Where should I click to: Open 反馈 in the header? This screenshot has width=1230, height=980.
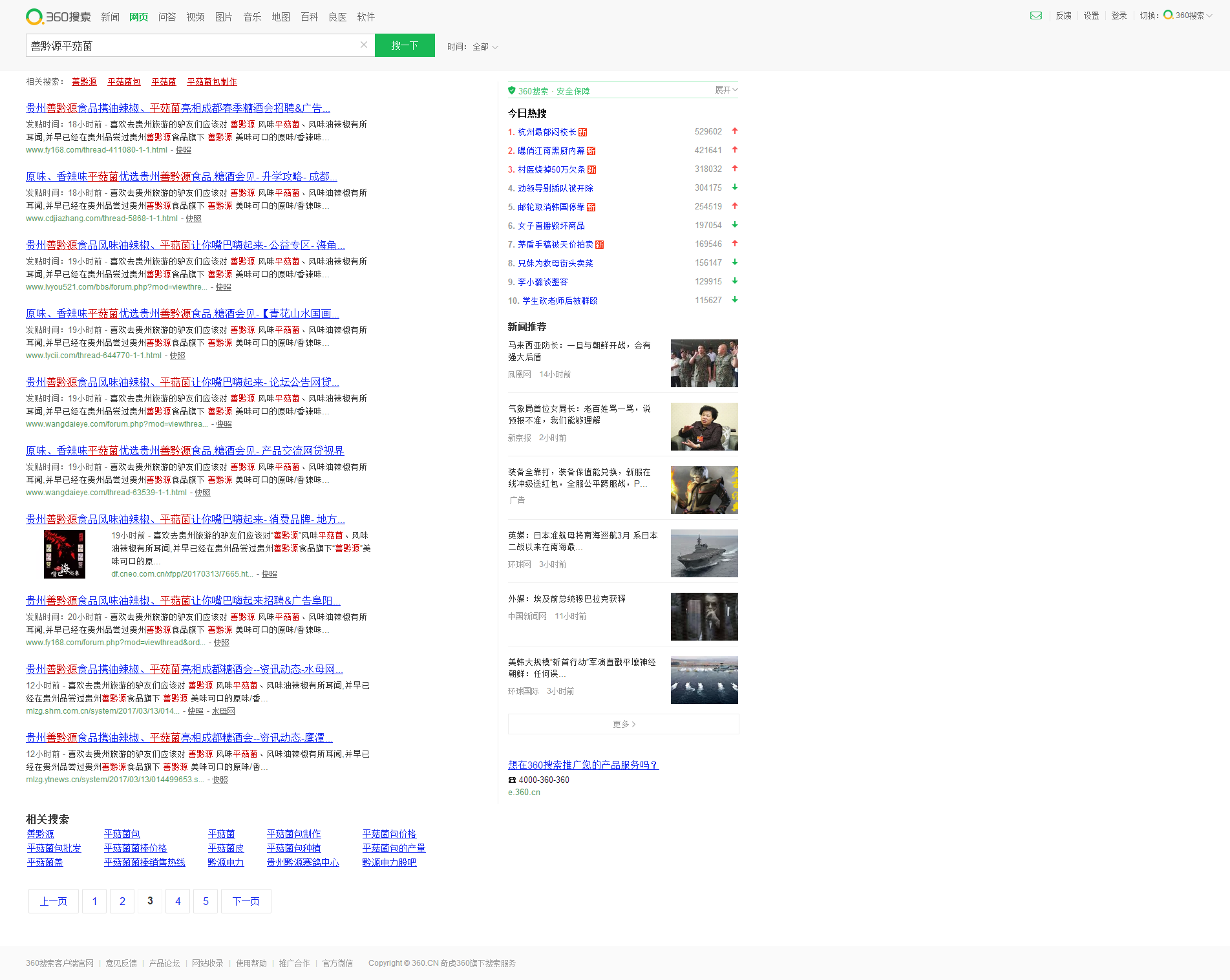1063,16
